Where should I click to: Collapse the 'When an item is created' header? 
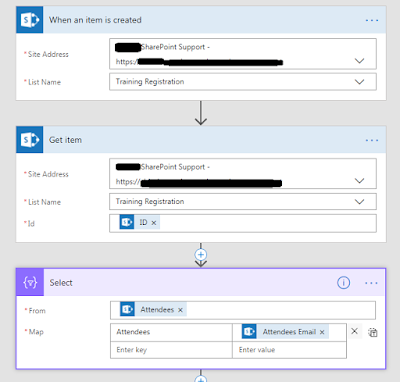coord(201,20)
